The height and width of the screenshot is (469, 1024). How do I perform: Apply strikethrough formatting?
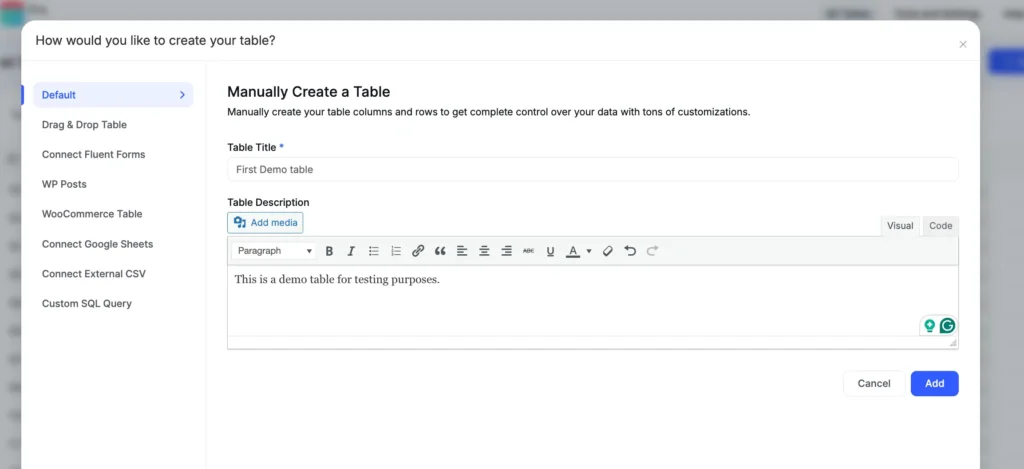click(x=528, y=251)
